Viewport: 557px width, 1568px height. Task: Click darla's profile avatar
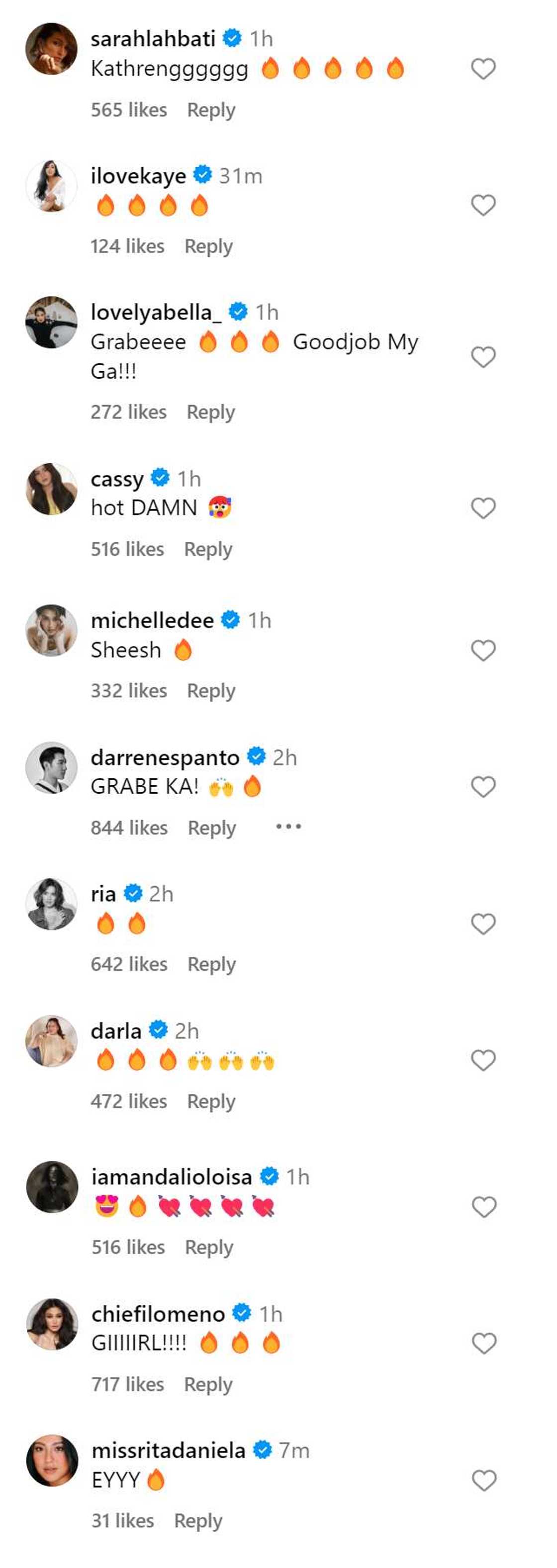pyautogui.click(x=52, y=1041)
